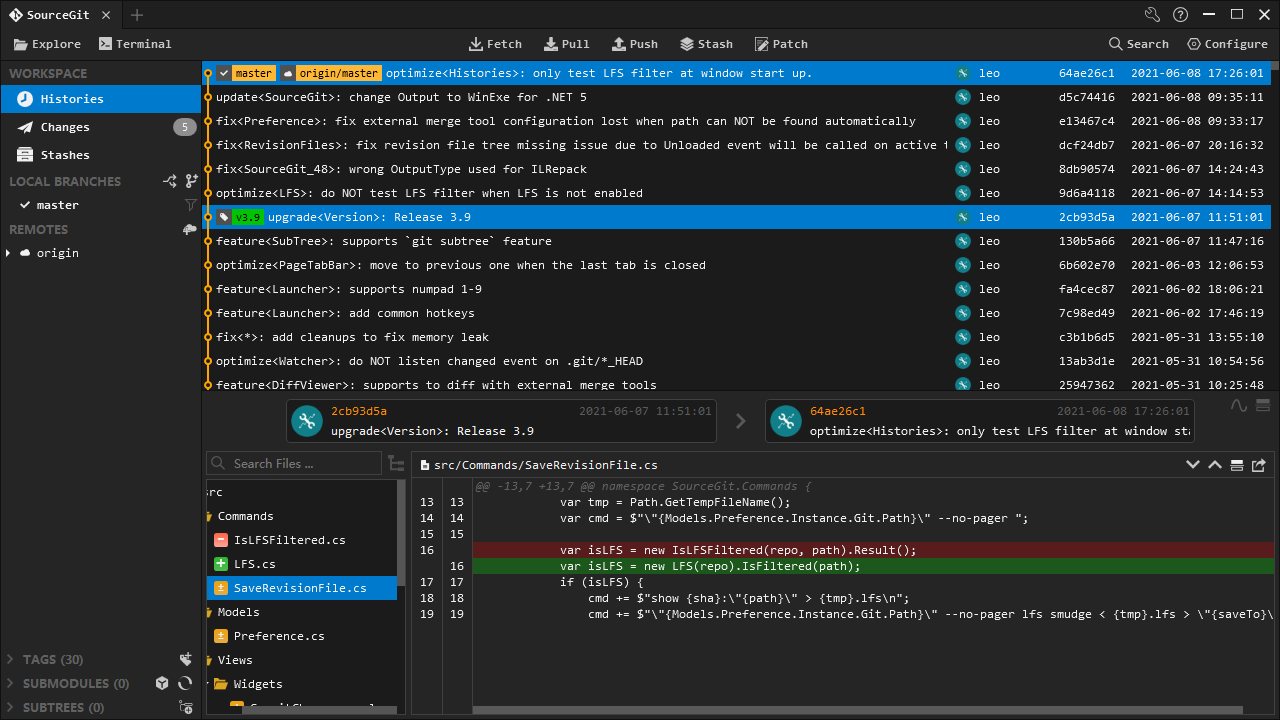The width and height of the screenshot is (1280, 720).
Task: Select Stashes in workspace sidebar
Action: tap(101, 155)
